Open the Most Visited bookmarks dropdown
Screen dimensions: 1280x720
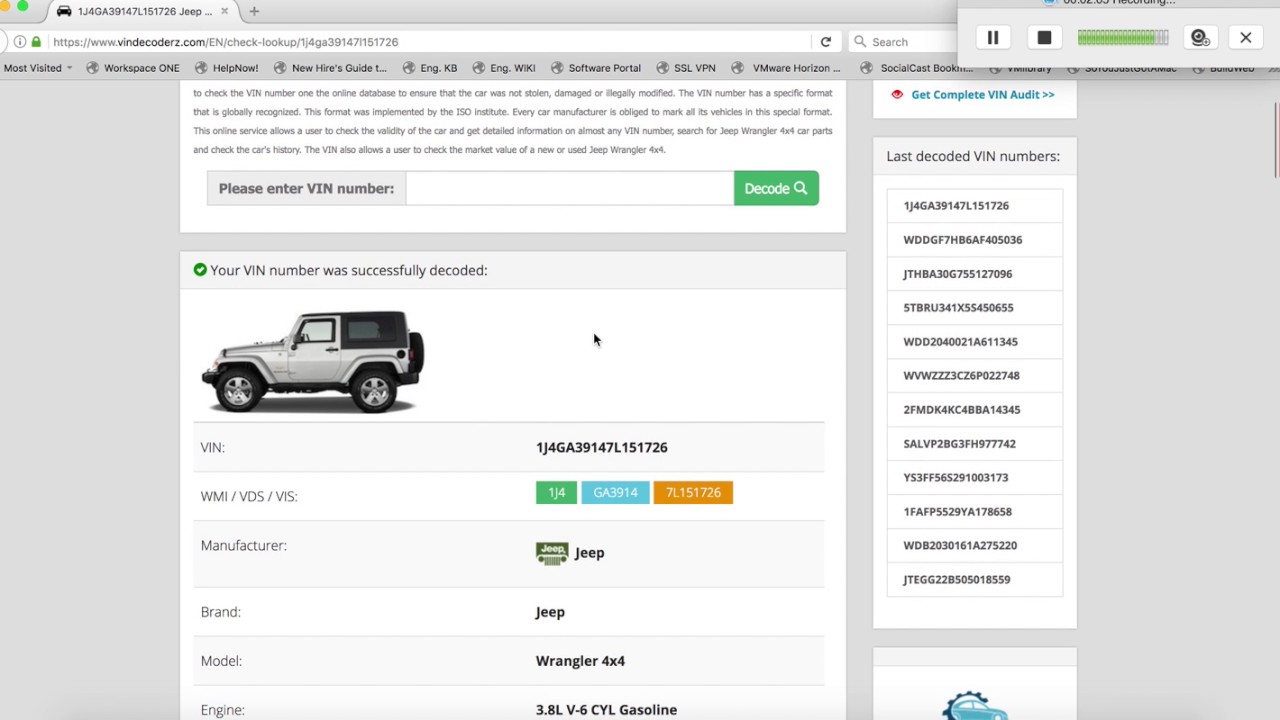pyautogui.click(x=38, y=68)
